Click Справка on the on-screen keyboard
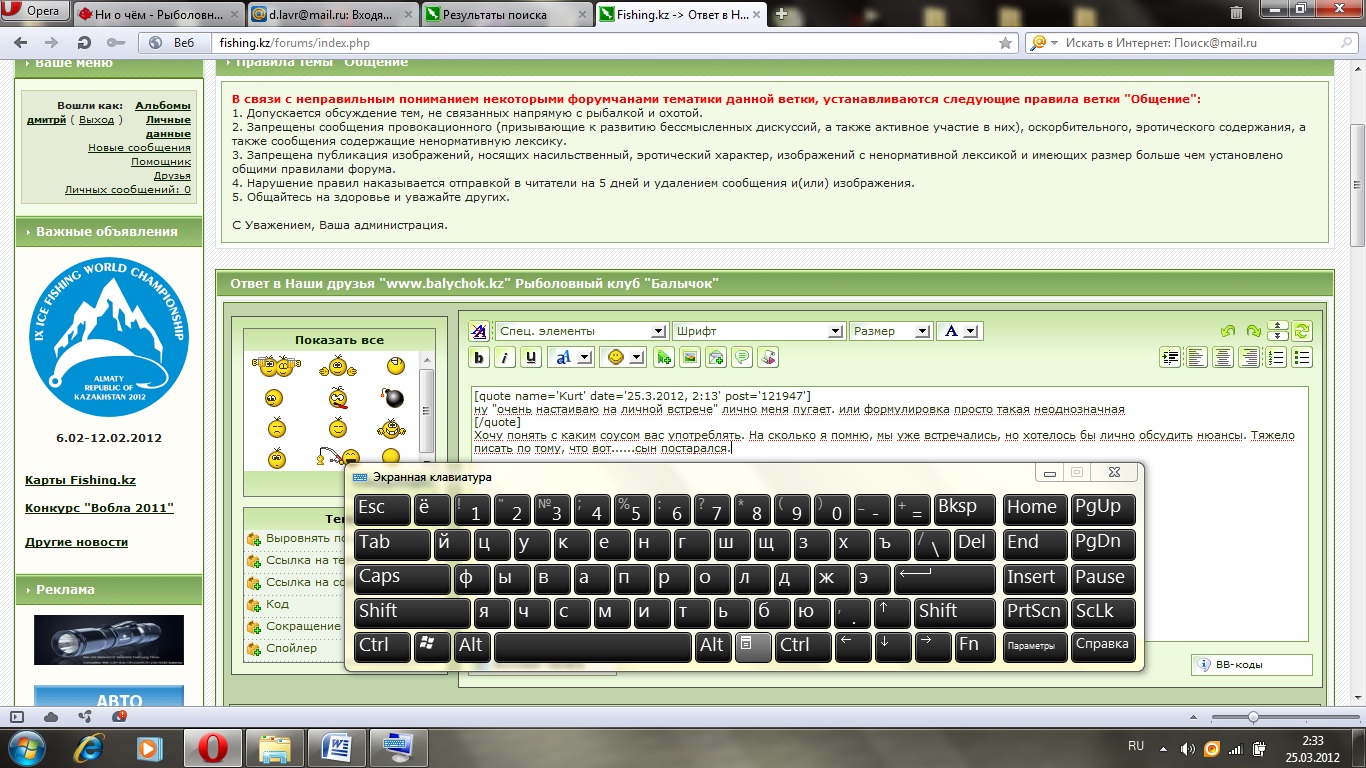The height and width of the screenshot is (768, 1366). [1104, 646]
